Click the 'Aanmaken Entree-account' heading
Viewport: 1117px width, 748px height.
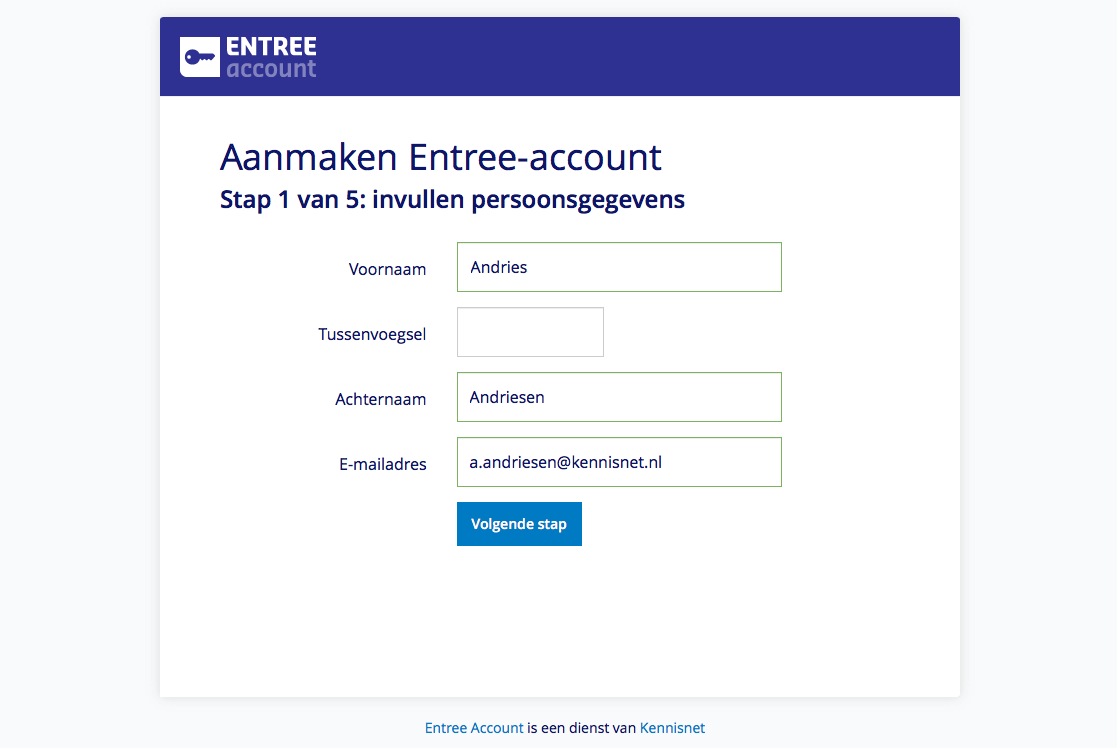(440, 157)
